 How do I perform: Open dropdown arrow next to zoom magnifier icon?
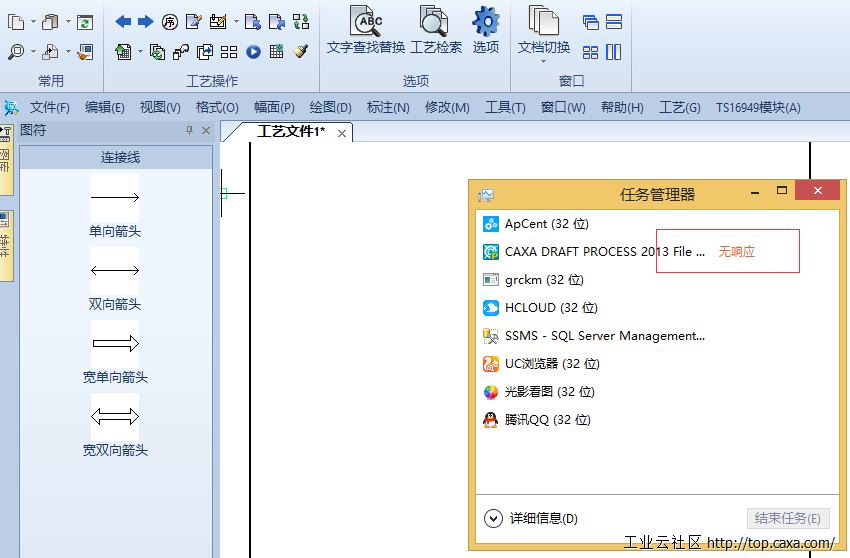pos(34,52)
